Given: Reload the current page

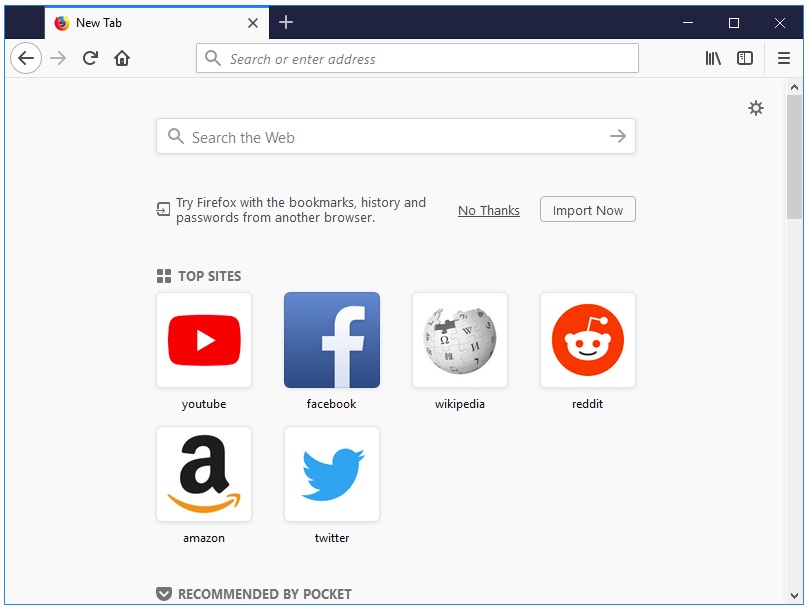Looking at the screenshot, I should [x=90, y=58].
